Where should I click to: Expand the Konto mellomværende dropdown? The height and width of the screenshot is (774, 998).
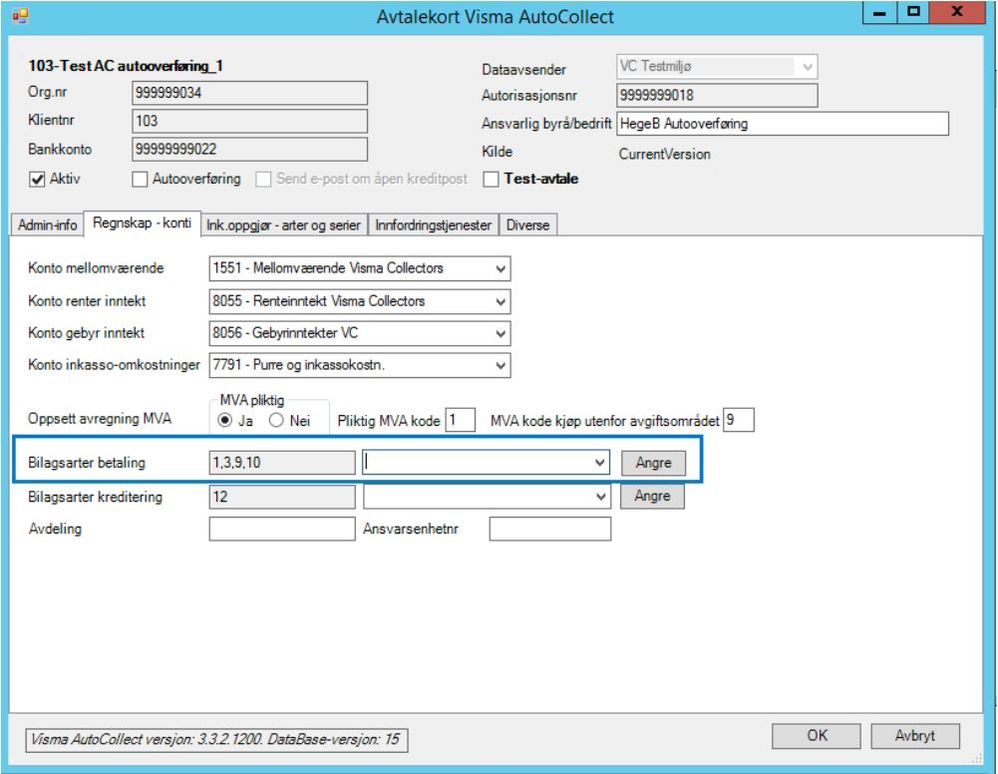pos(501,269)
